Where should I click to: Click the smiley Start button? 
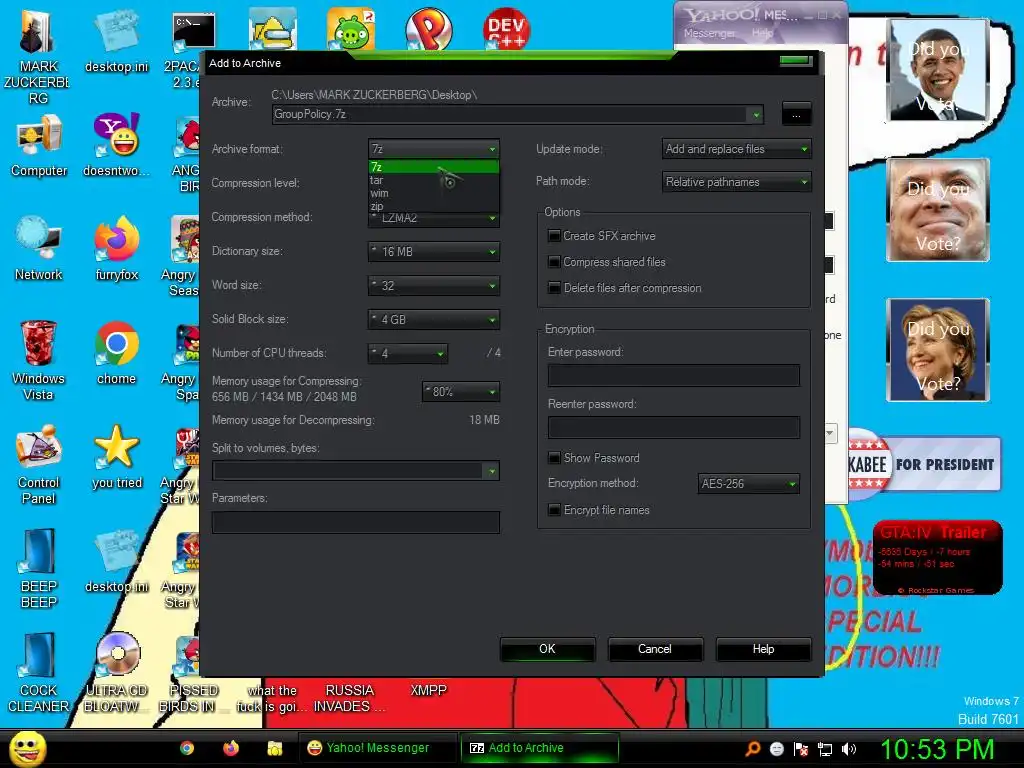click(27, 748)
